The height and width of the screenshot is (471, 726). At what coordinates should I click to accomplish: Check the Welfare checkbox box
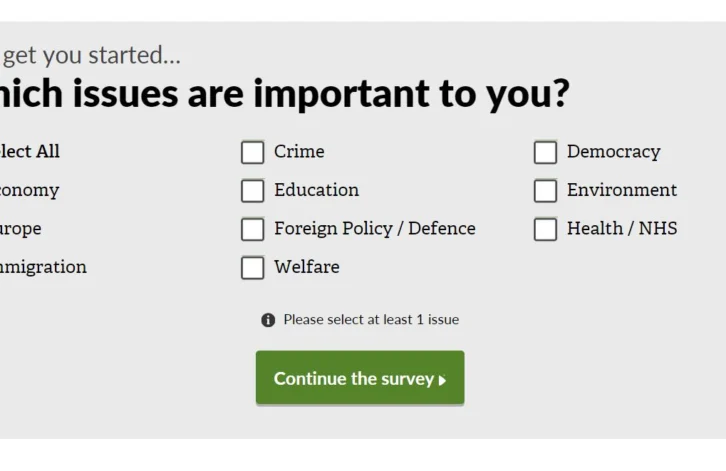tap(252, 268)
